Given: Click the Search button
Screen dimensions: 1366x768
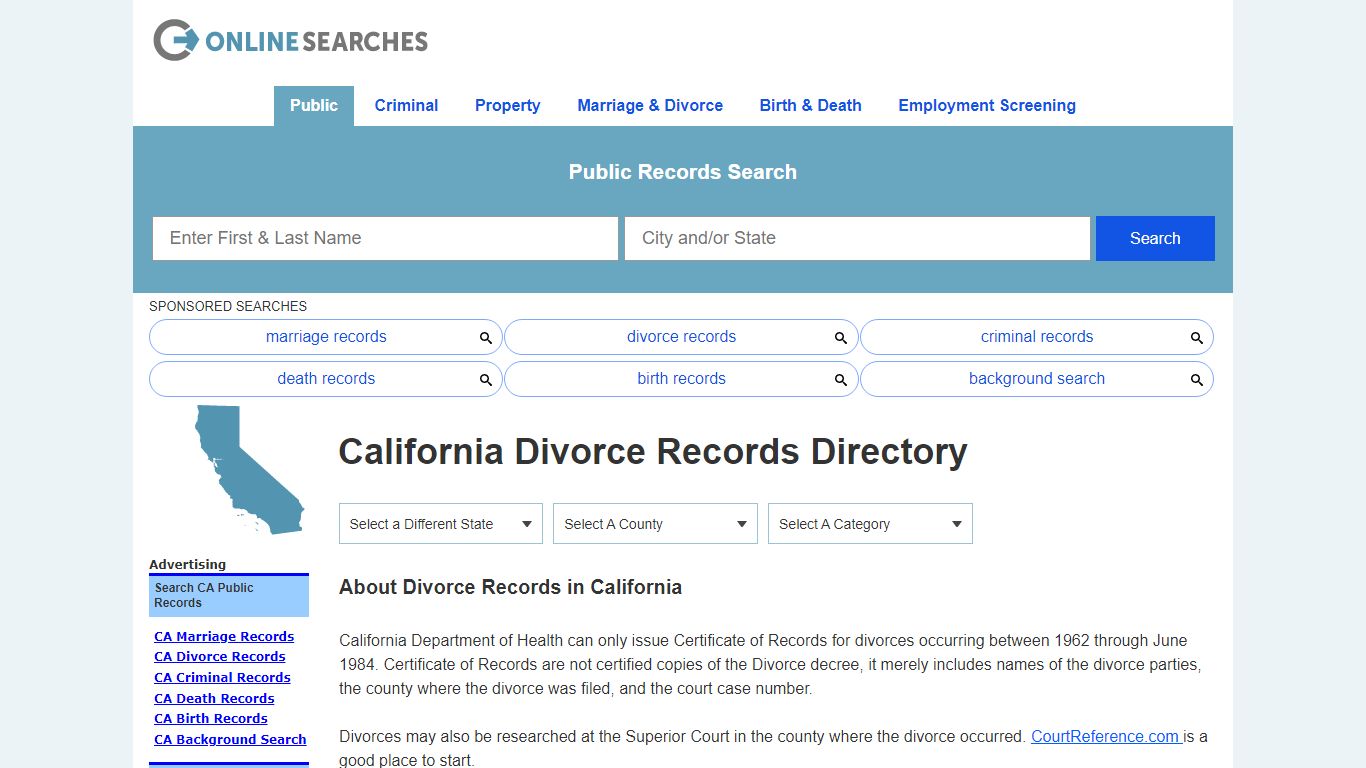Looking at the screenshot, I should pyautogui.click(x=1154, y=238).
